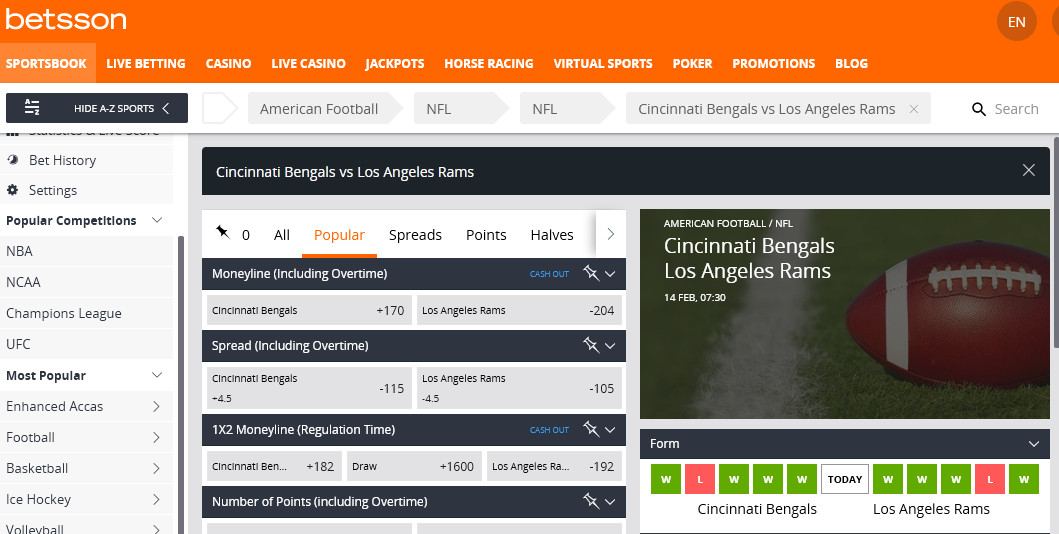Screen dimensions: 1059x534
Task: Open the Blog
Action: 851,63
